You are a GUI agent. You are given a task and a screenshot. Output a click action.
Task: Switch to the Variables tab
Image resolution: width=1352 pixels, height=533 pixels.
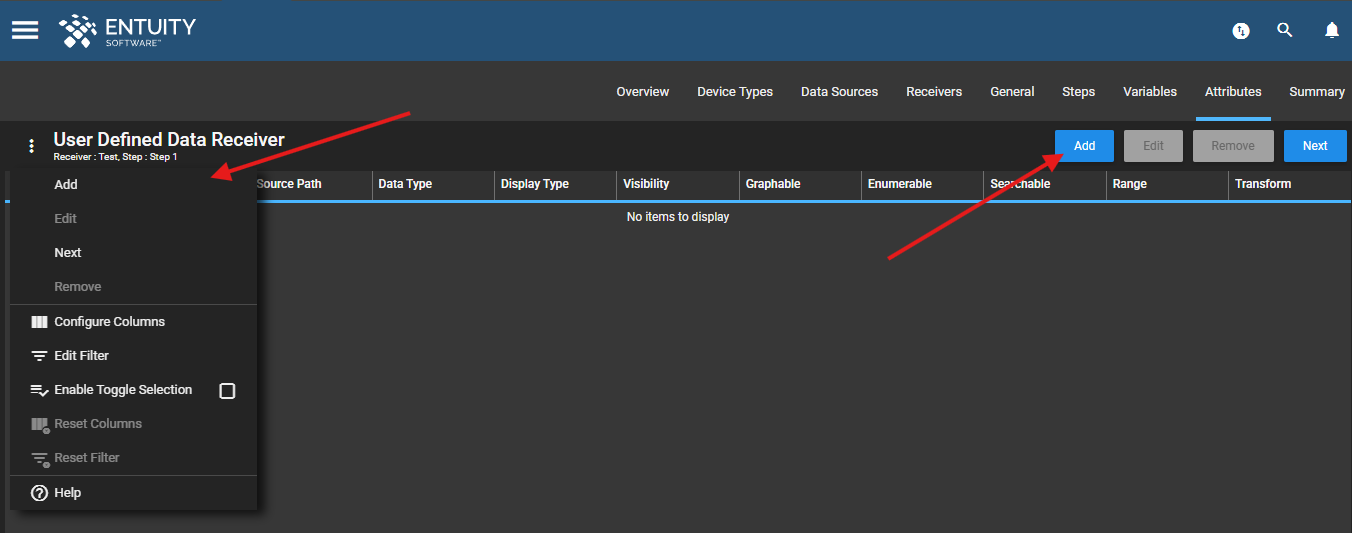[1150, 92]
